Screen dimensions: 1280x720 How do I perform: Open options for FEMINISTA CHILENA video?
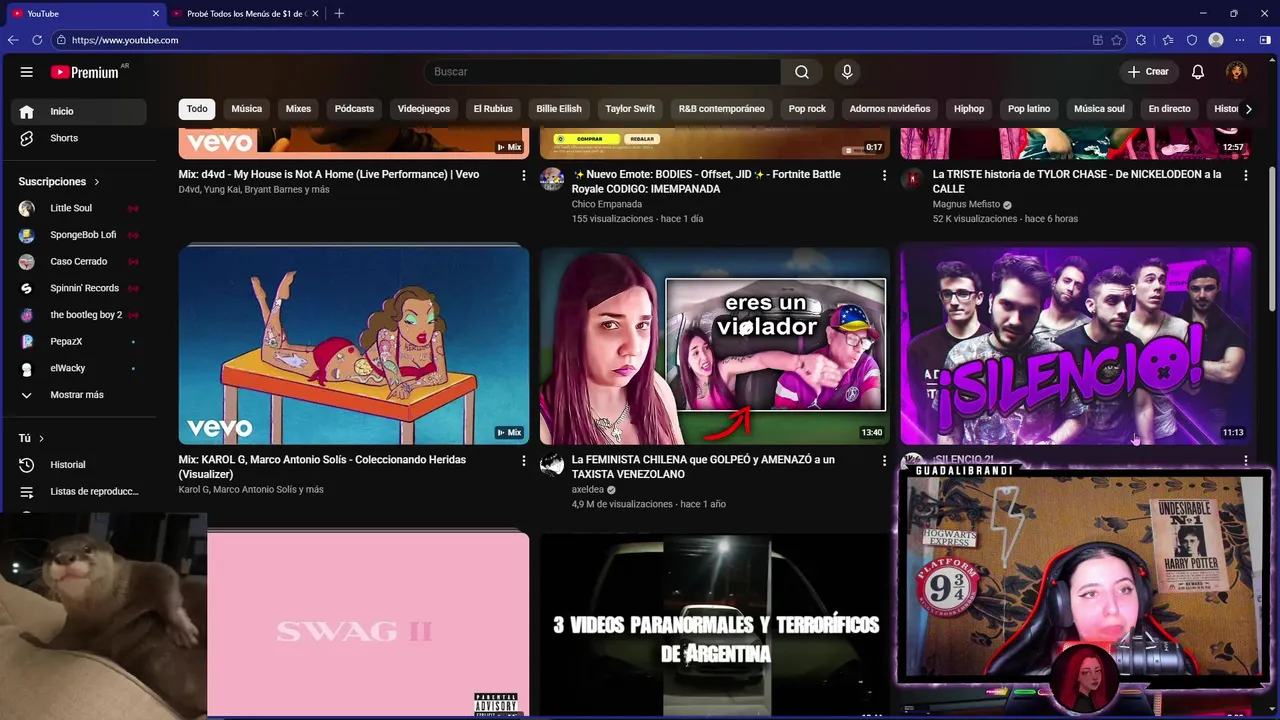tap(884, 461)
